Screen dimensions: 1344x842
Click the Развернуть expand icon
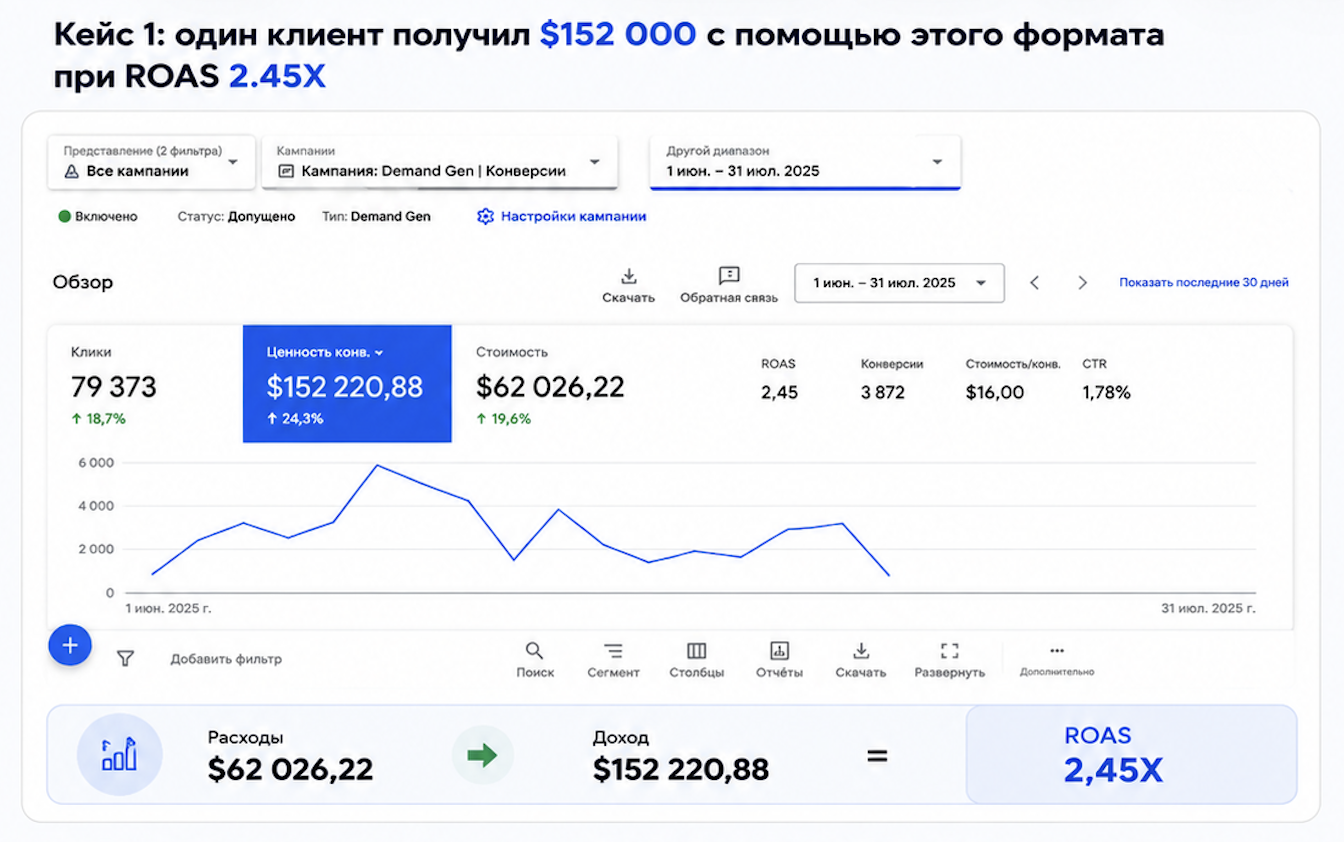click(950, 651)
